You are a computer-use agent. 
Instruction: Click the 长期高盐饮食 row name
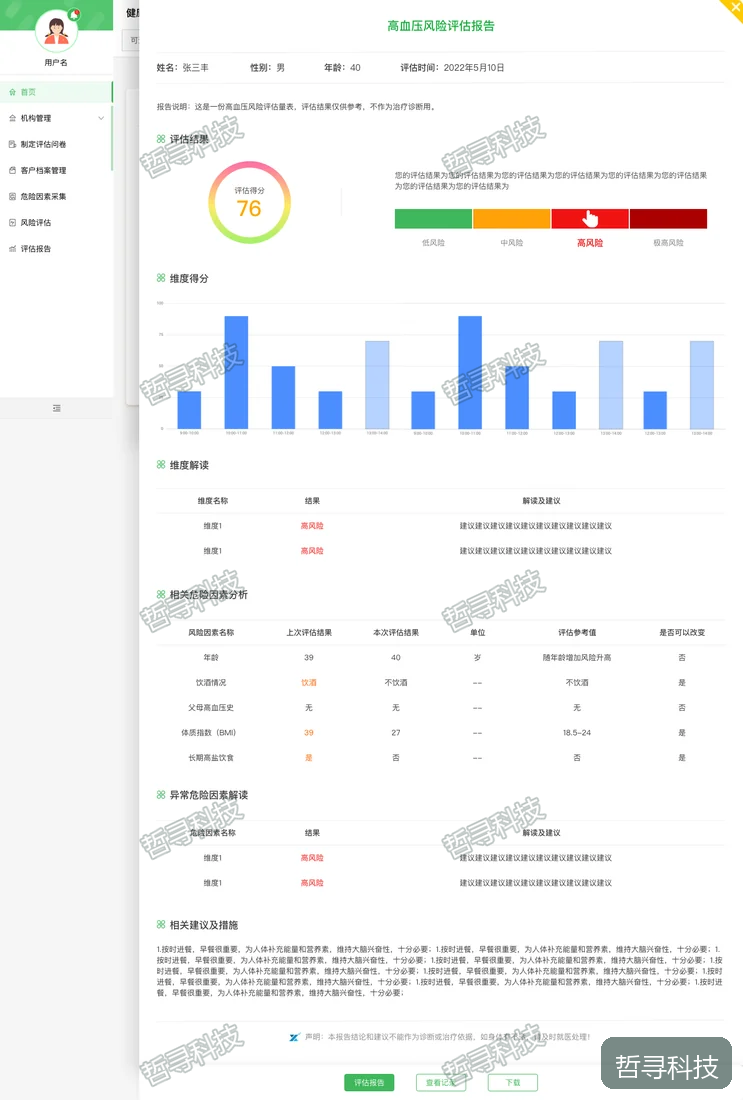[x=211, y=758]
